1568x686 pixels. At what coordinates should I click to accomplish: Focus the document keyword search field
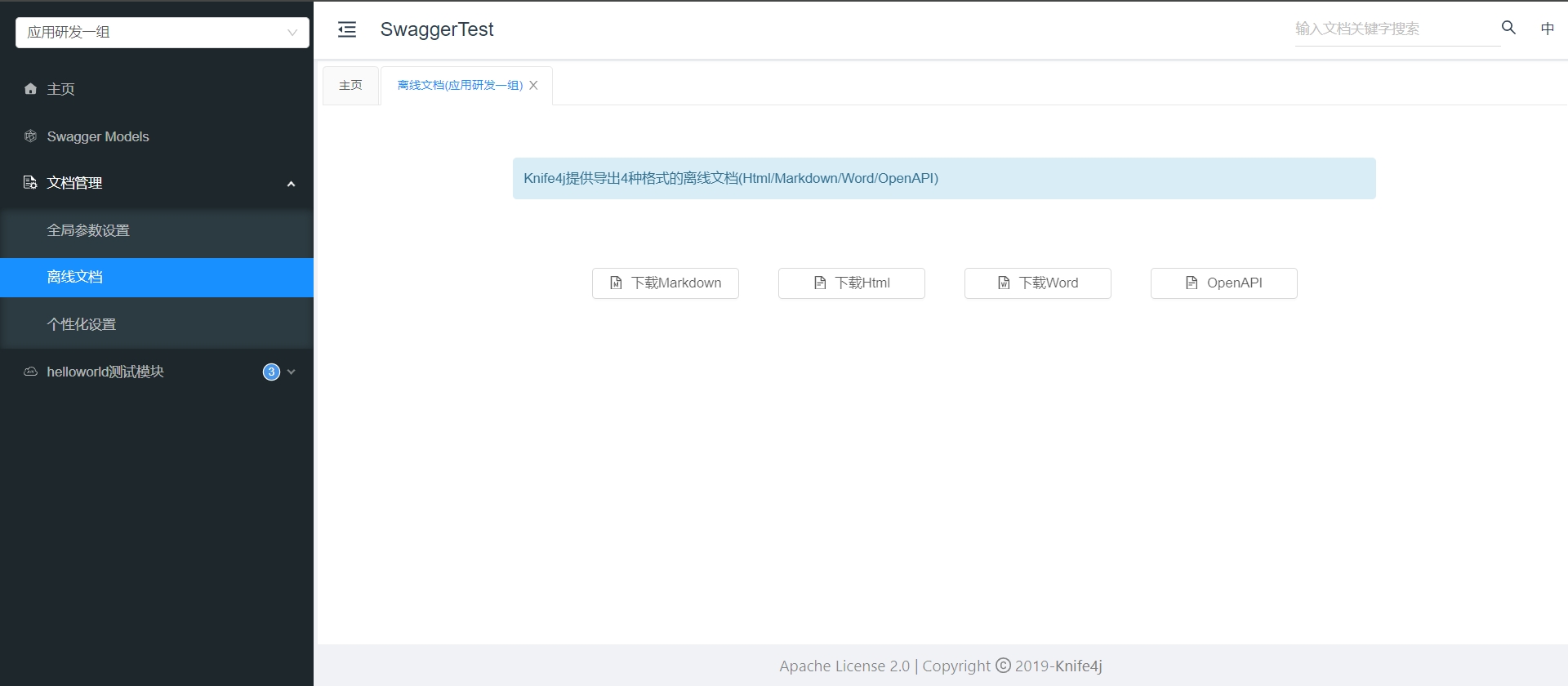coord(1395,29)
